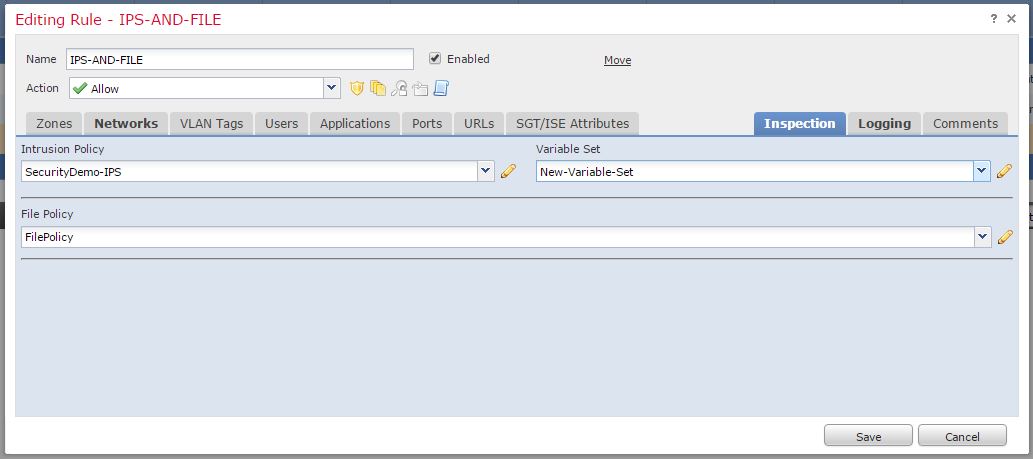Go to the Applications tab

pos(355,124)
